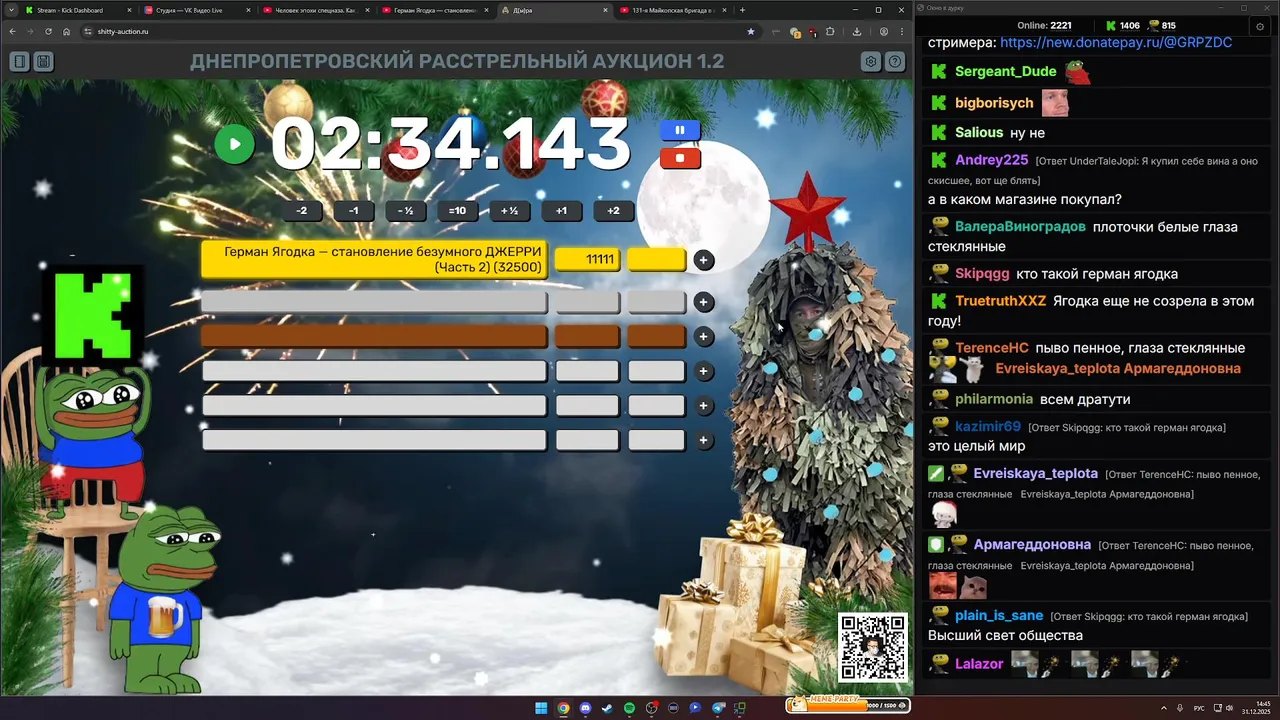The height and width of the screenshot is (720, 1280).
Task: Click the plus icon on the fifth lot row
Action: pyautogui.click(x=704, y=406)
